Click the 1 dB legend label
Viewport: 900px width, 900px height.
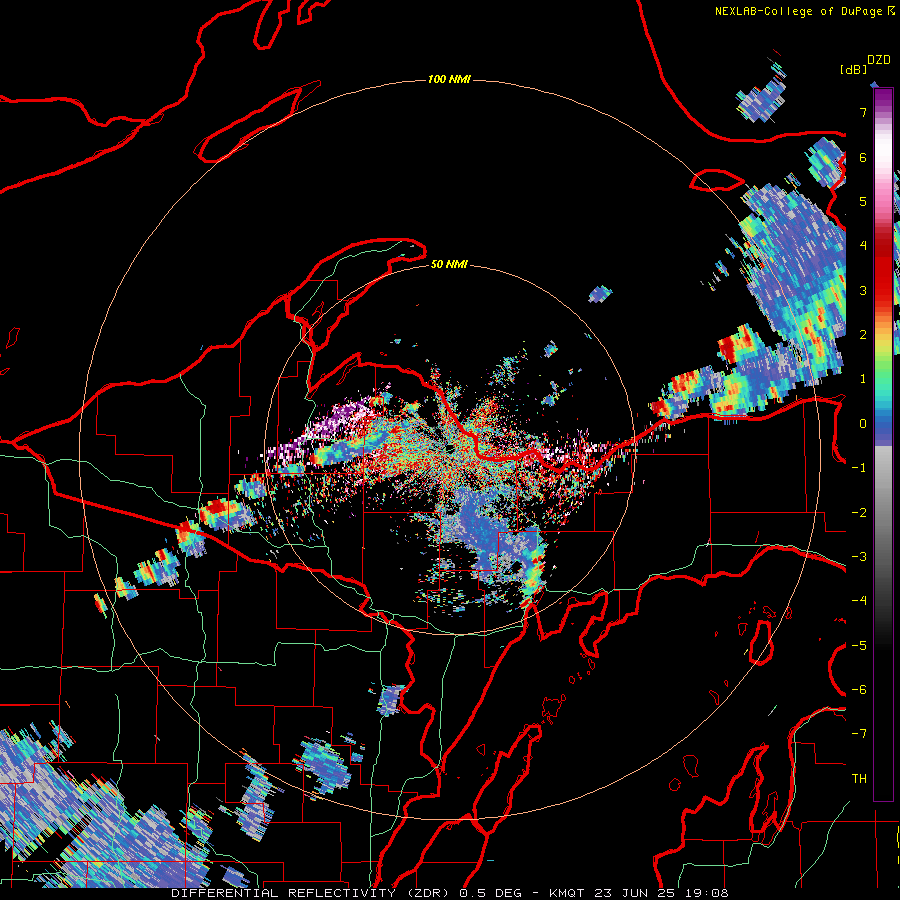pyautogui.click(x=863, y=379)
